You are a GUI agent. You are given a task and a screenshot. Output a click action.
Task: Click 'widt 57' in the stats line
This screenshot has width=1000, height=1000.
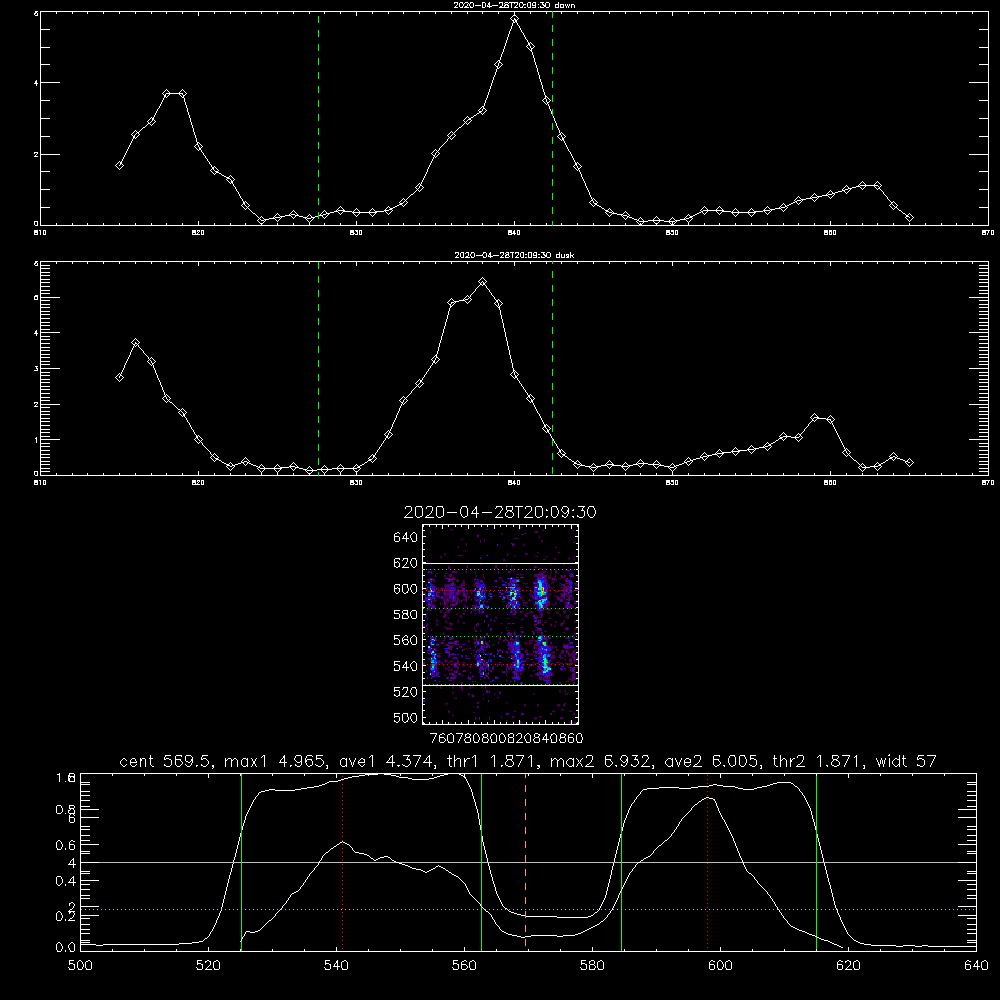pos(906,761)
